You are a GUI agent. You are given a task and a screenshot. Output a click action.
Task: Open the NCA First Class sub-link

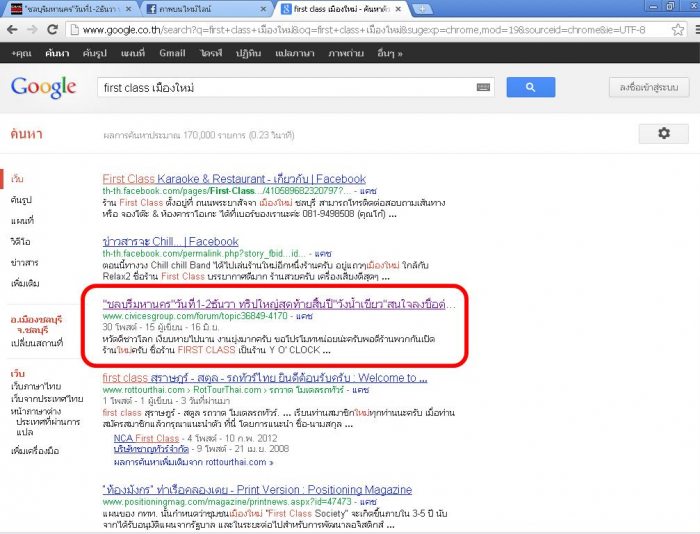click(x=146, y=438)
